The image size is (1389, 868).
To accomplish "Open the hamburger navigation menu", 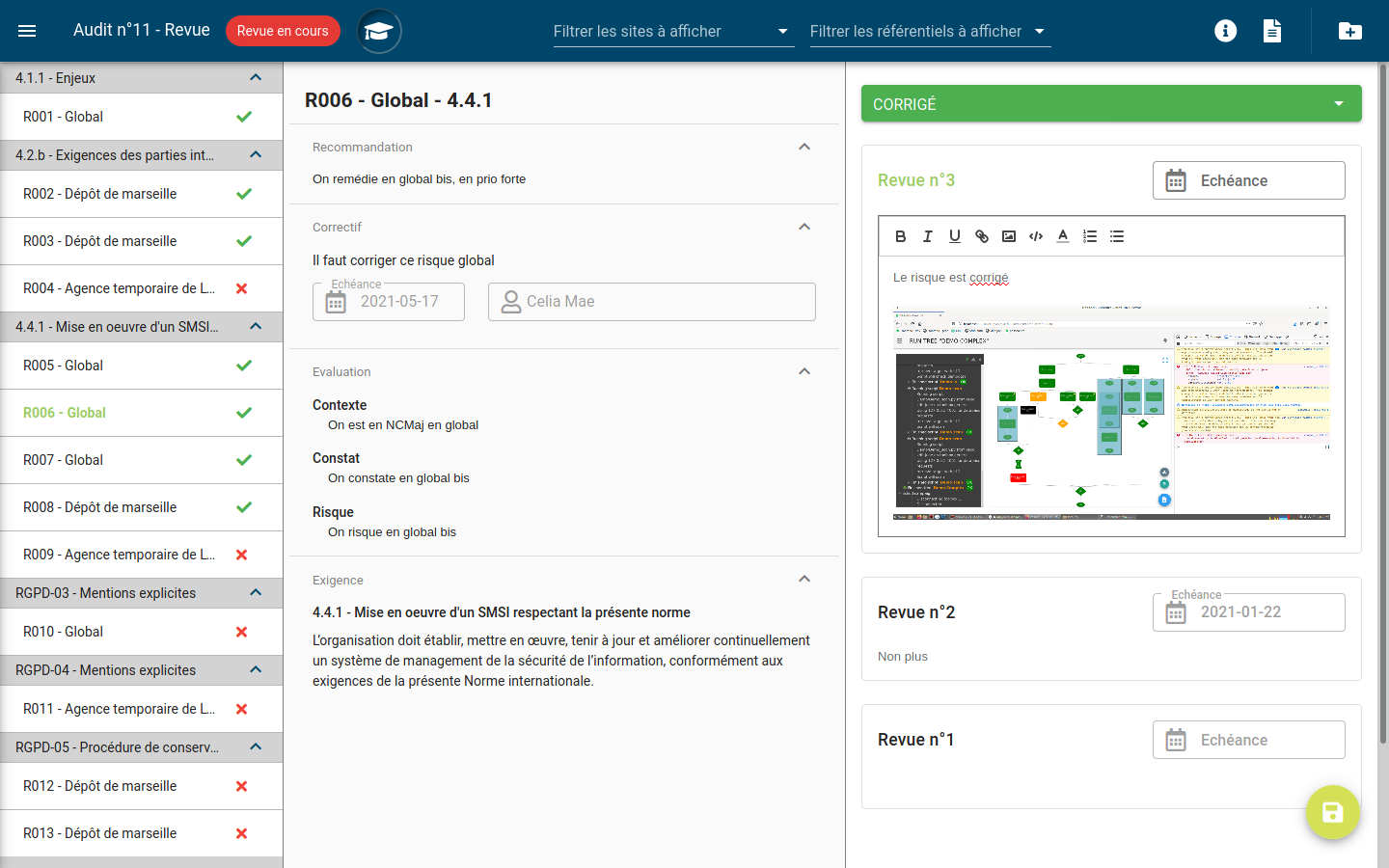I will 27,29.
